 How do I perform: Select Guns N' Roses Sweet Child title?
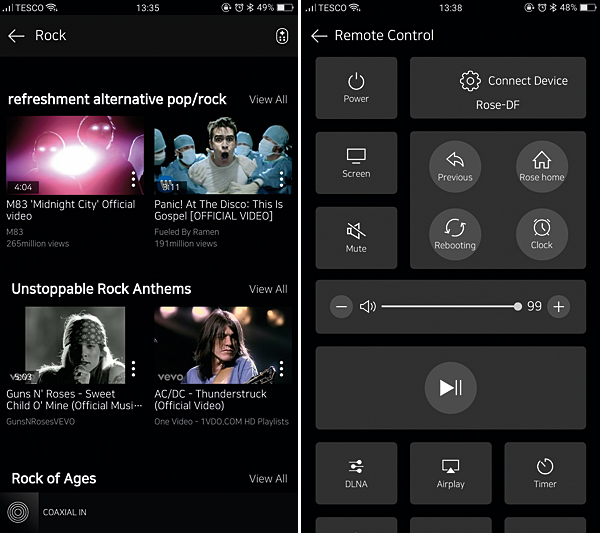click(74, 399)
